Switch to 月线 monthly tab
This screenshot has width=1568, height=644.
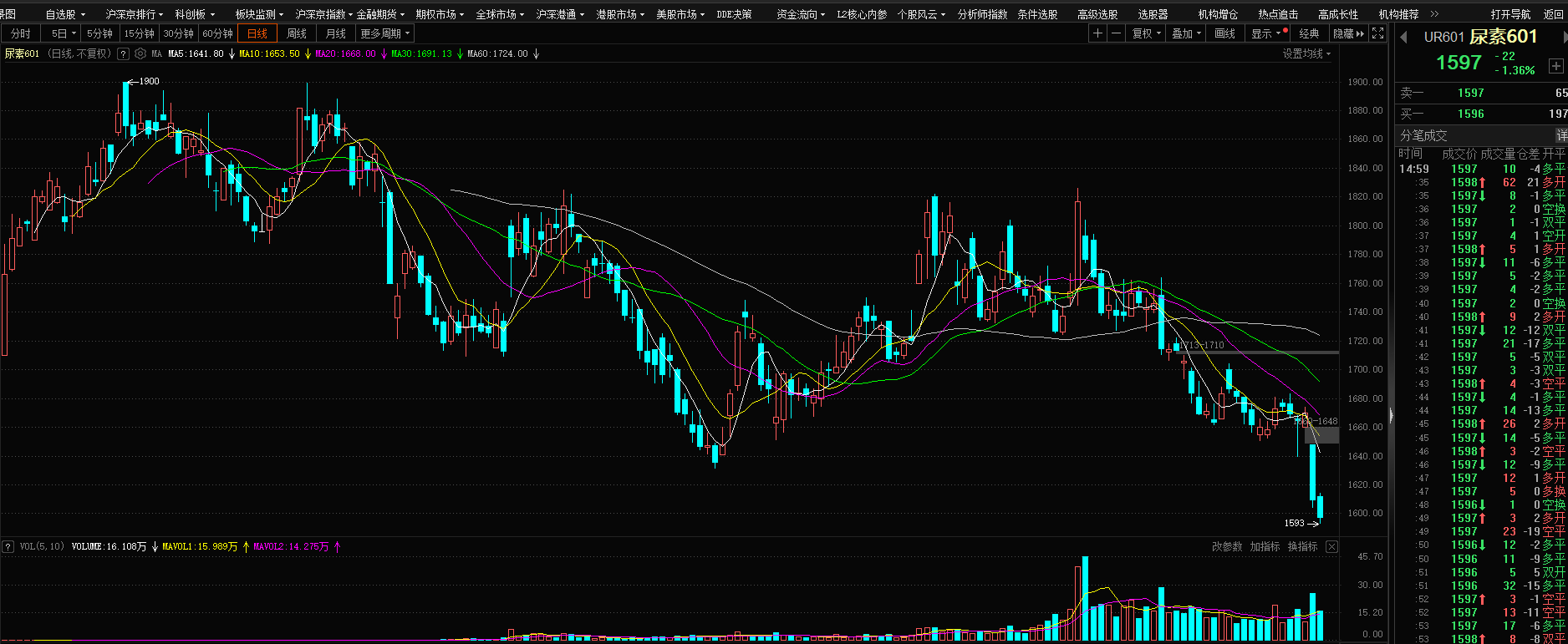[336, 33]
